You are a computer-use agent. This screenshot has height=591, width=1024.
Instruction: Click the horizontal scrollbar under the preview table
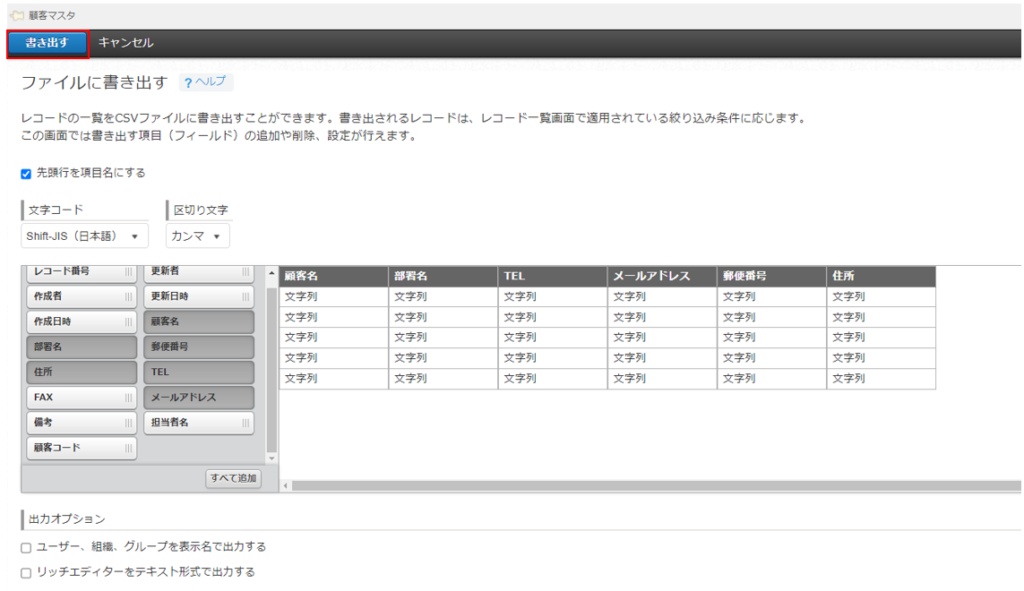650,485
